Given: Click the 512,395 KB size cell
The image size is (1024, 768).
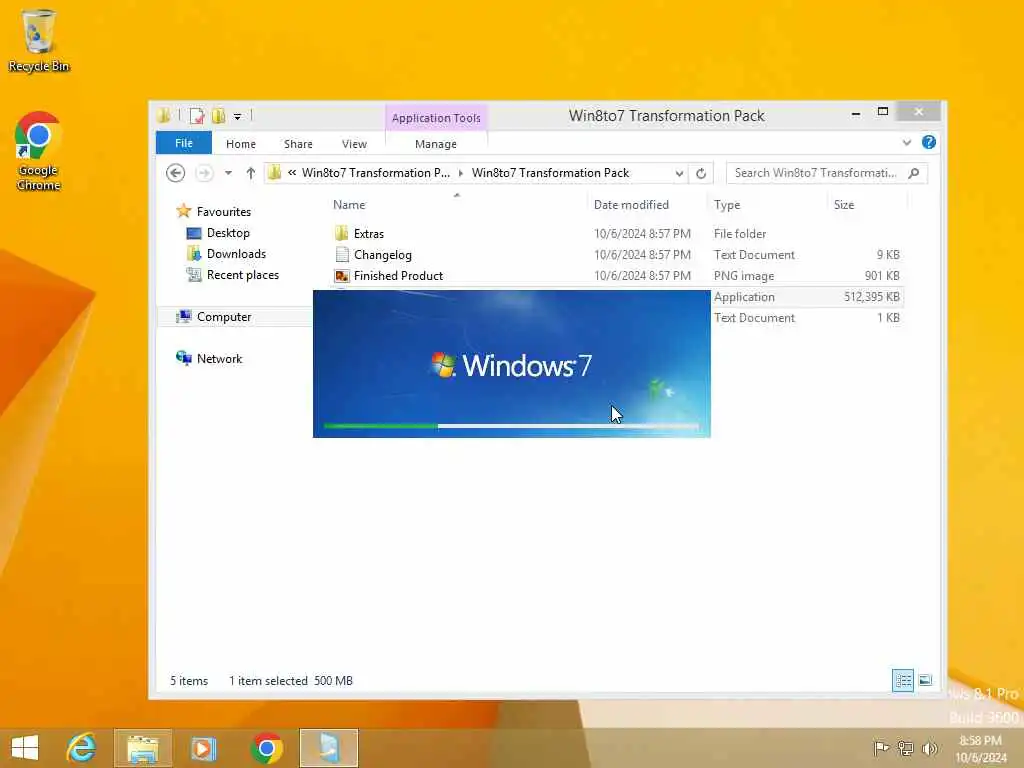Looking at the screenshot, I should 871,296.
